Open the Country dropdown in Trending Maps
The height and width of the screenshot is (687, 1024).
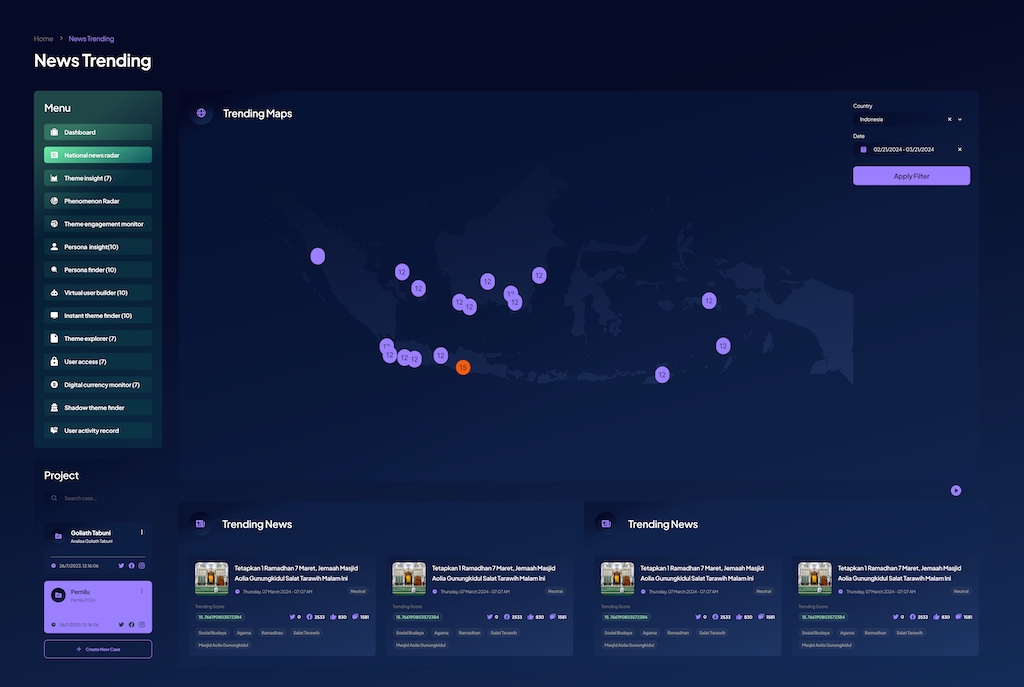[x=958, y=118]
